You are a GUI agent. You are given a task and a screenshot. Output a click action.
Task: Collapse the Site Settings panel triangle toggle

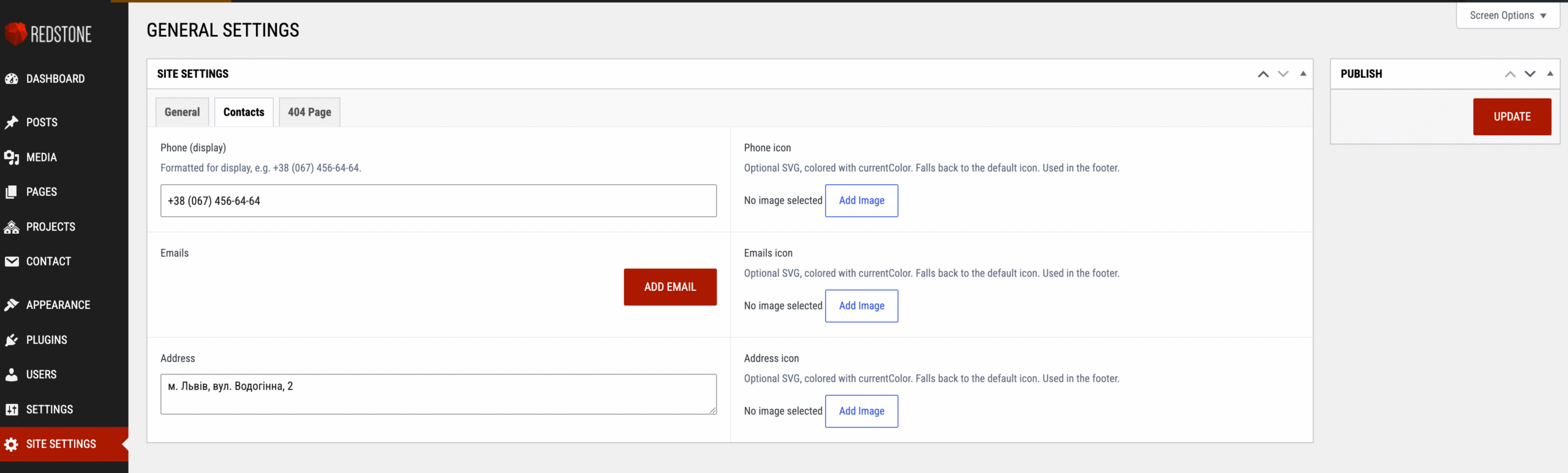click(1303, 73)
